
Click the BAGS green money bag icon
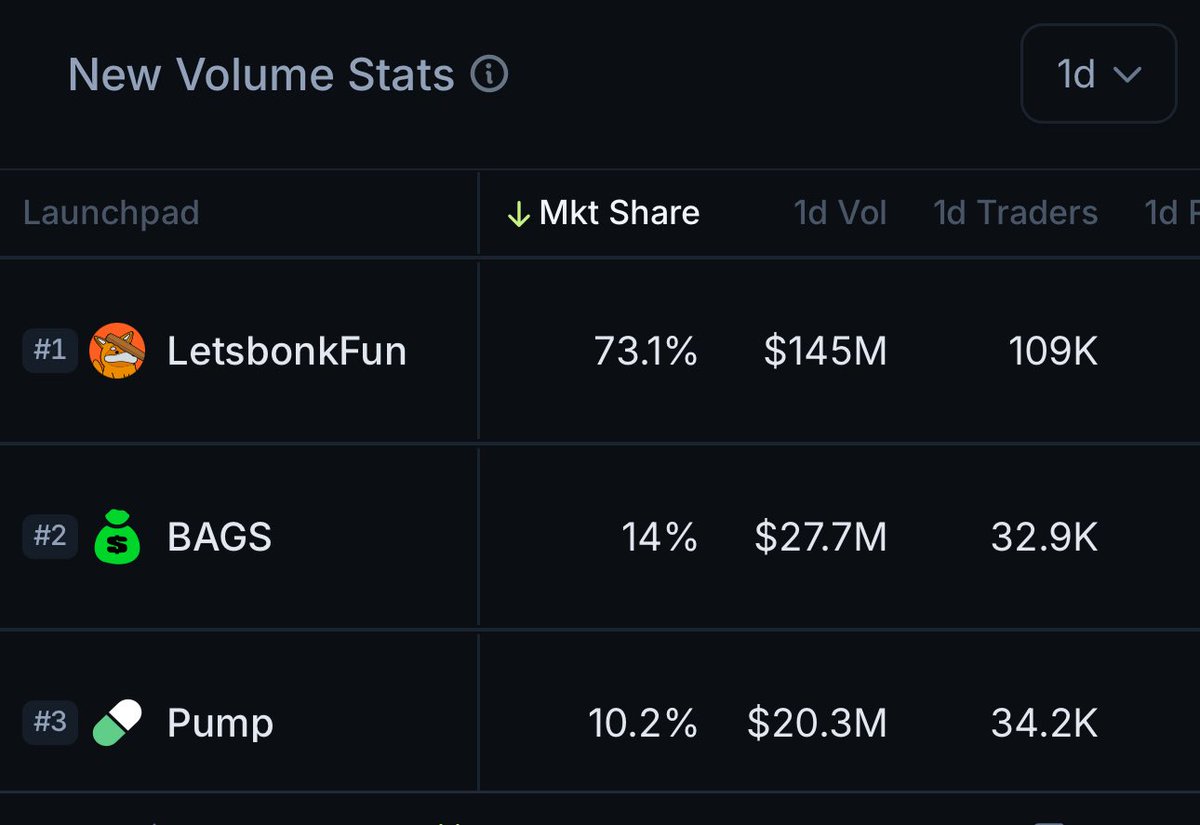tap(117, 537)
